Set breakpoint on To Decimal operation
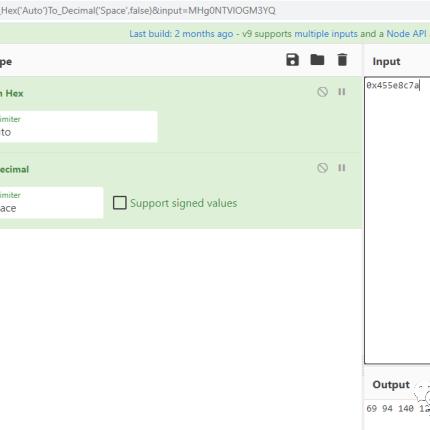The width and height of the screenshot is (430, 430). 342,168
